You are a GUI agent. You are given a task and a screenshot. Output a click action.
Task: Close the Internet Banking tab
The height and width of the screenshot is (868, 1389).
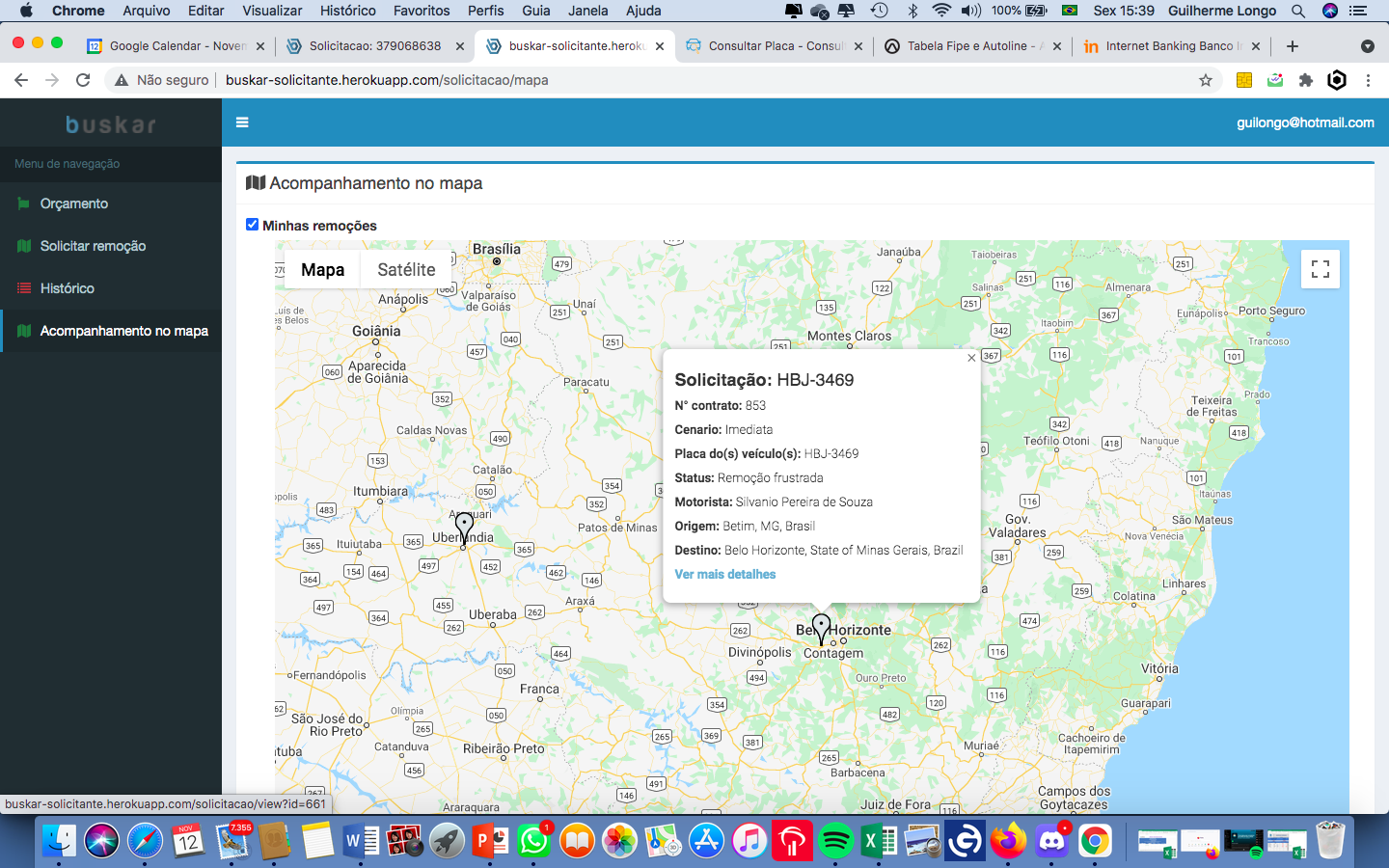(x=1256, y=45)
